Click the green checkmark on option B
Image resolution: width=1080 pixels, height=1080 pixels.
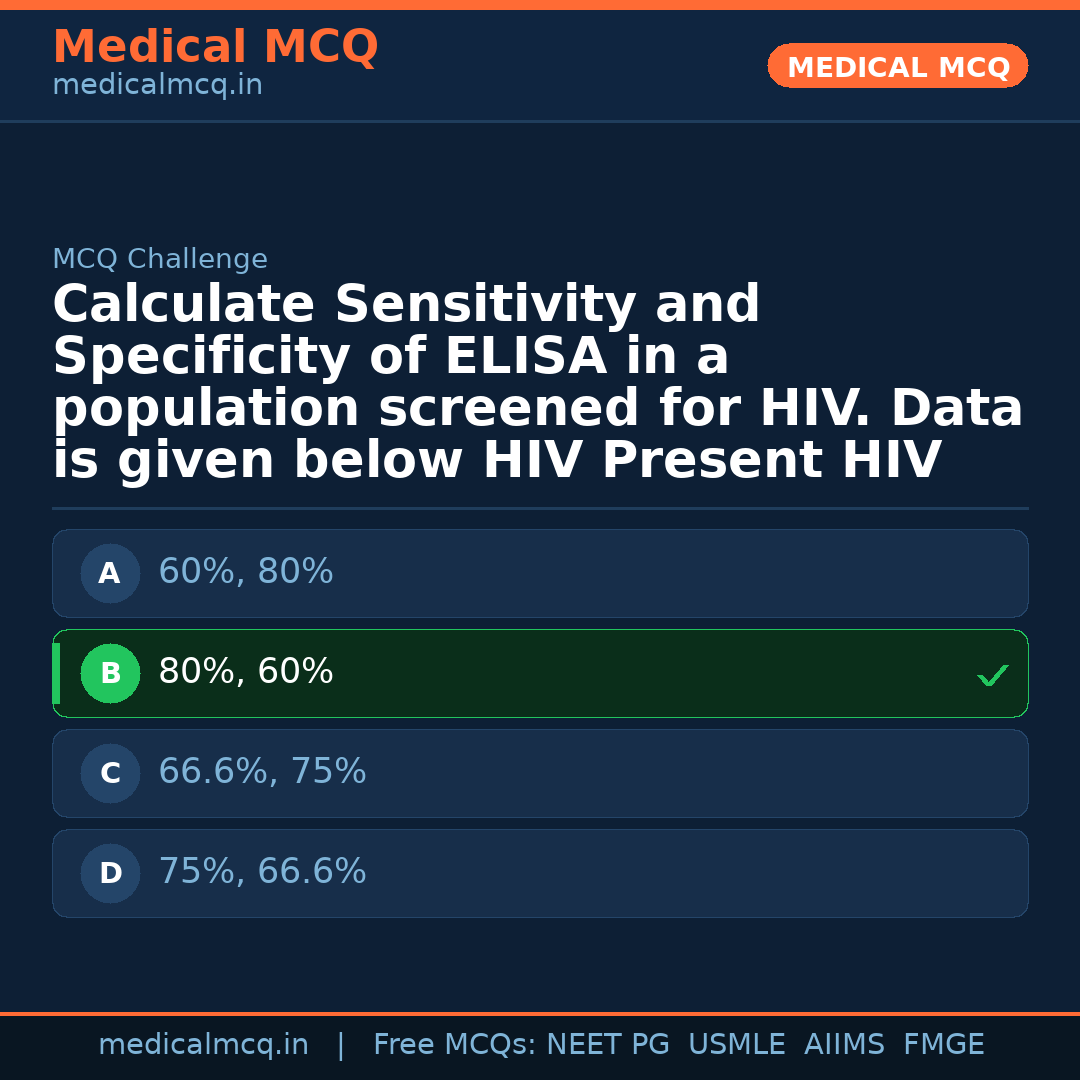click(x=992, y=676)
